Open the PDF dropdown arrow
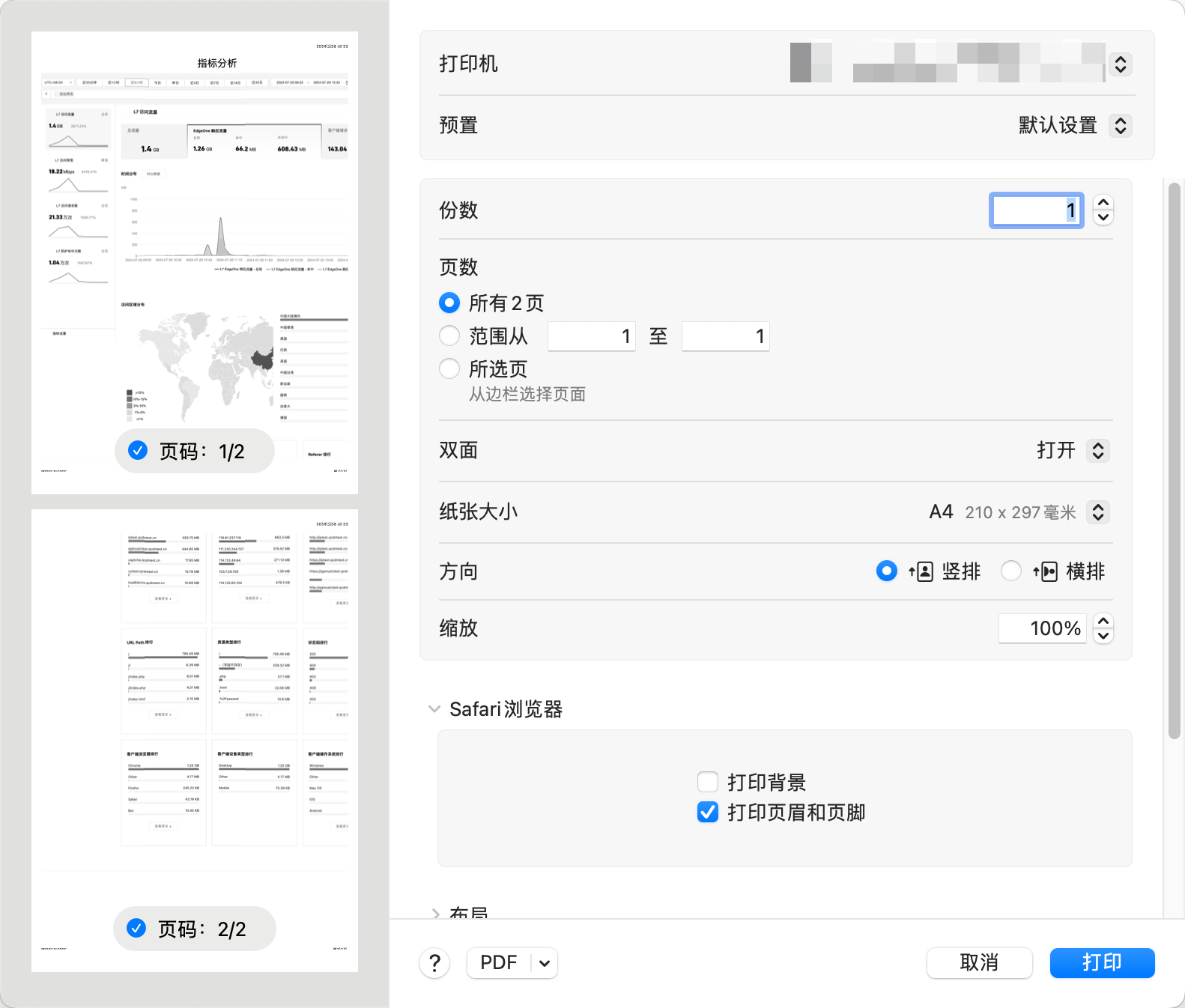Screen dimensions: 1185x1008 (x=545, y=963)
